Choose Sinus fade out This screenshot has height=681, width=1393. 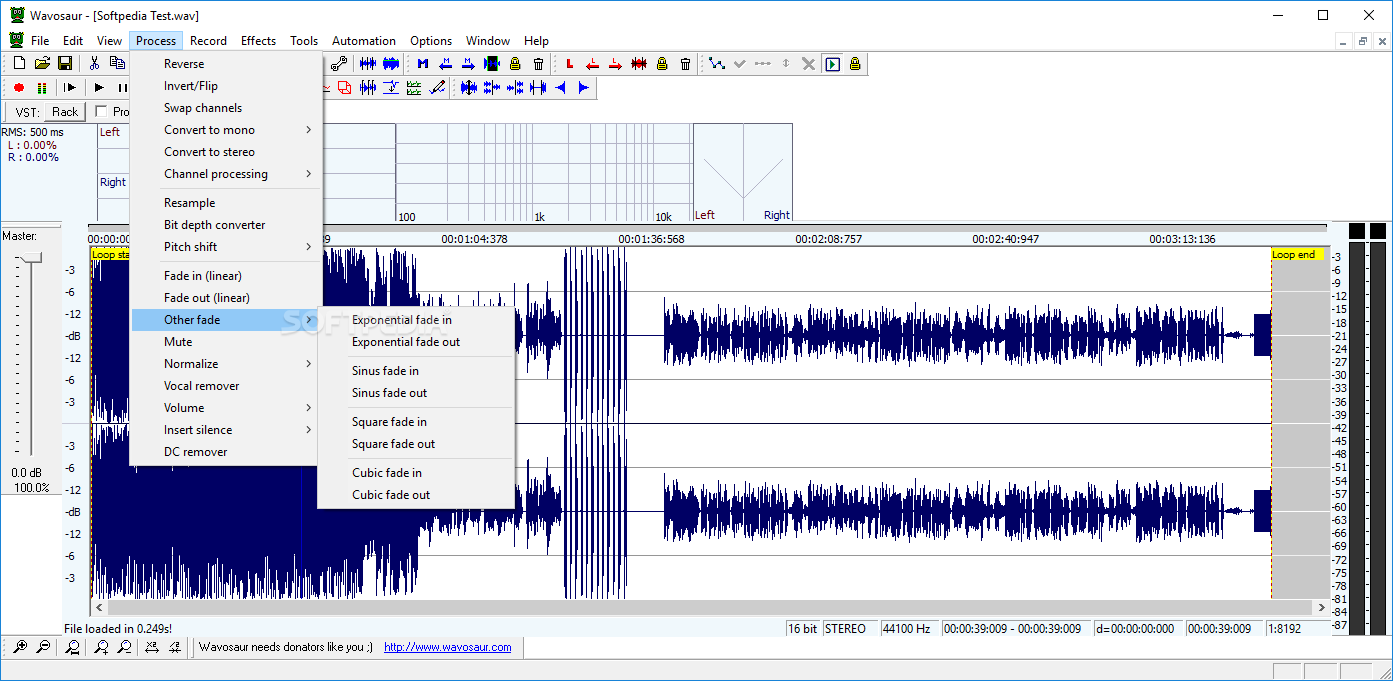pos(416,393)
